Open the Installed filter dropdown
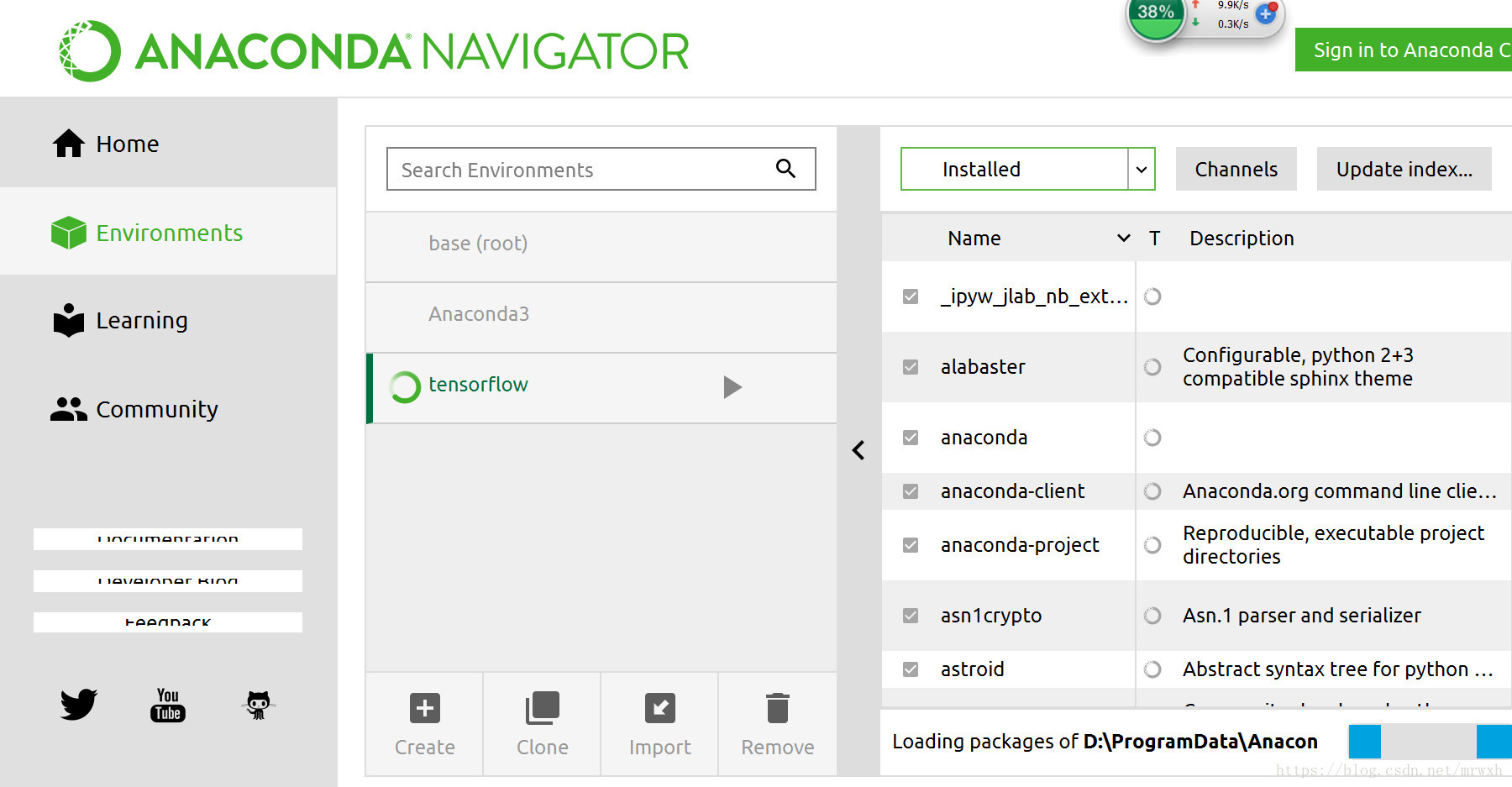The width and height of the screenshot is (1512, 787). point(1028,169)
